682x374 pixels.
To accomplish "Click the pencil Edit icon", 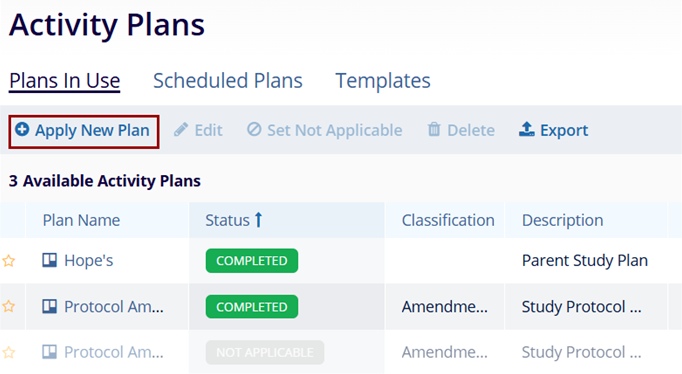I will point(181,130).
